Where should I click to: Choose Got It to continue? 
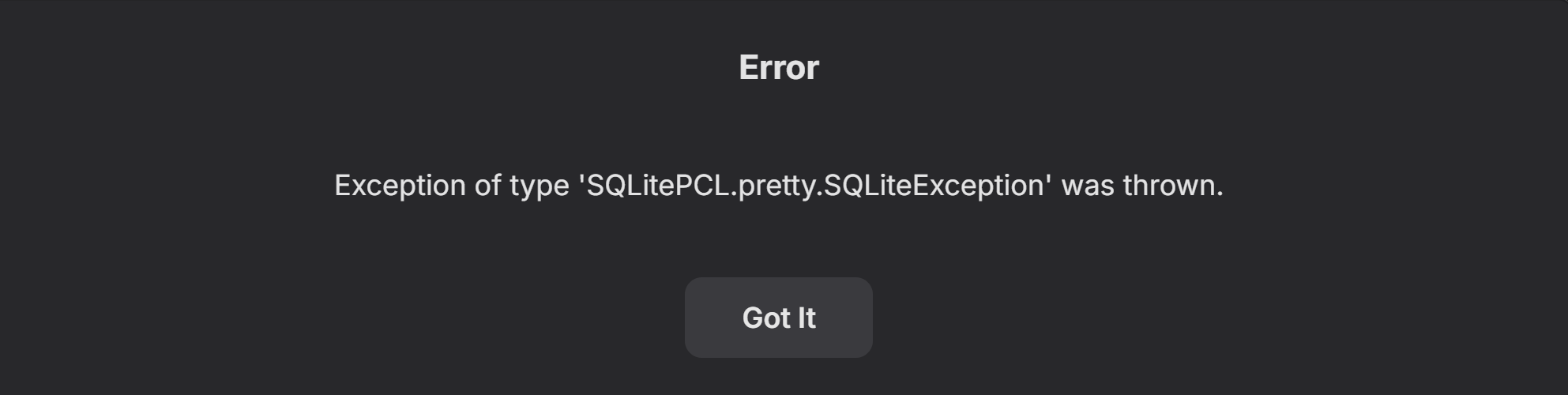point(778,318)
